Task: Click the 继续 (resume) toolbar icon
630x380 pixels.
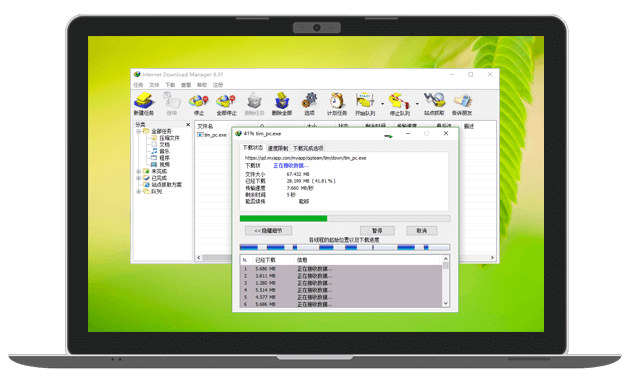Action: [x=172, y=104]
